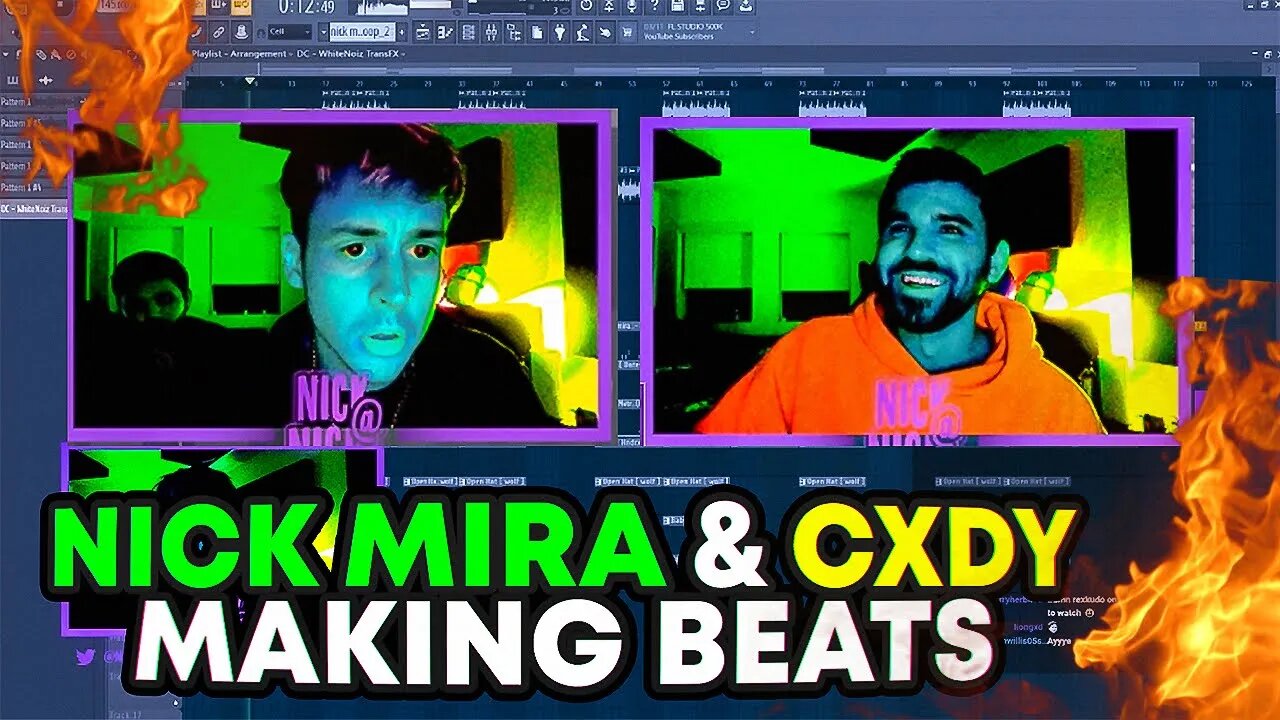Click the plus button beside pattern name
Image resolution: width=1280 pixels, height=720 pixels.
pos(402,32)
